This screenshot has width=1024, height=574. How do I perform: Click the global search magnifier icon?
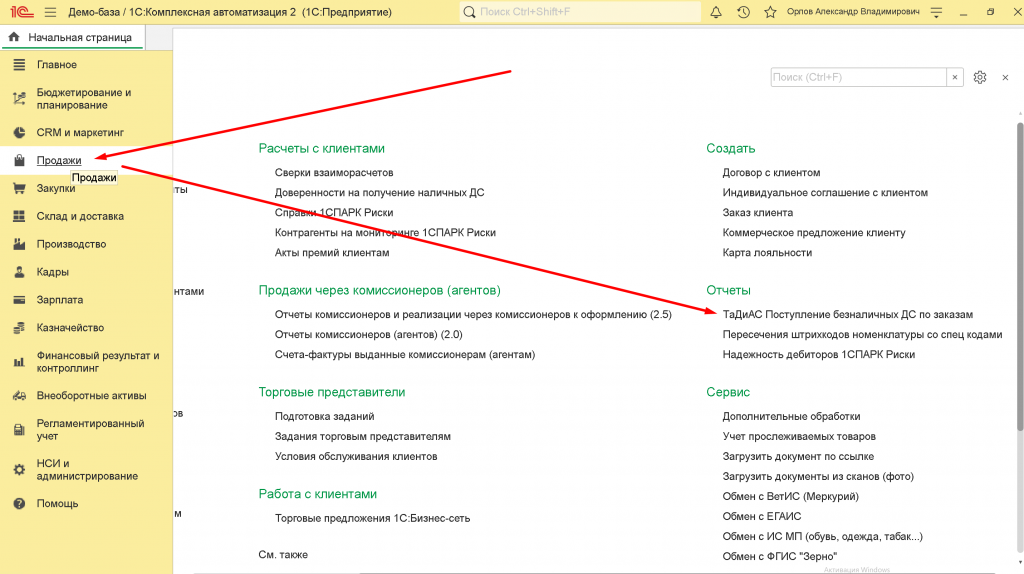coord(469,12)
